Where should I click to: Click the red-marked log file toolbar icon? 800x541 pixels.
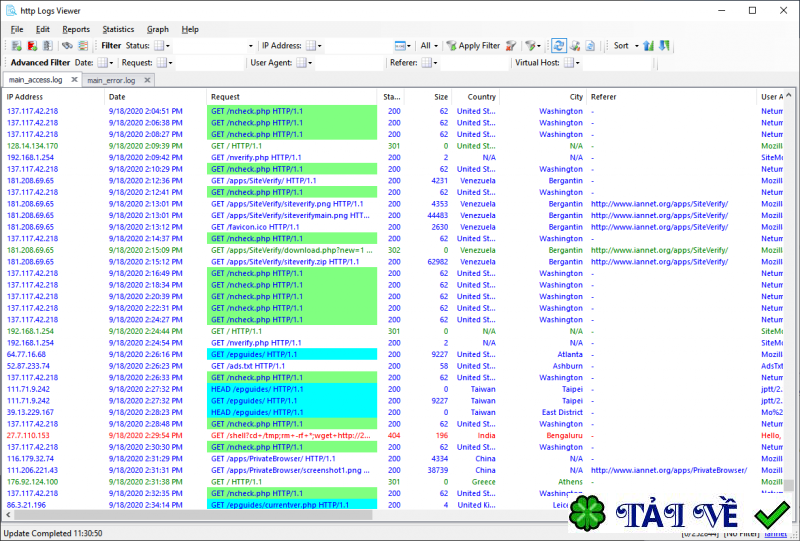[x=31, y=46]
